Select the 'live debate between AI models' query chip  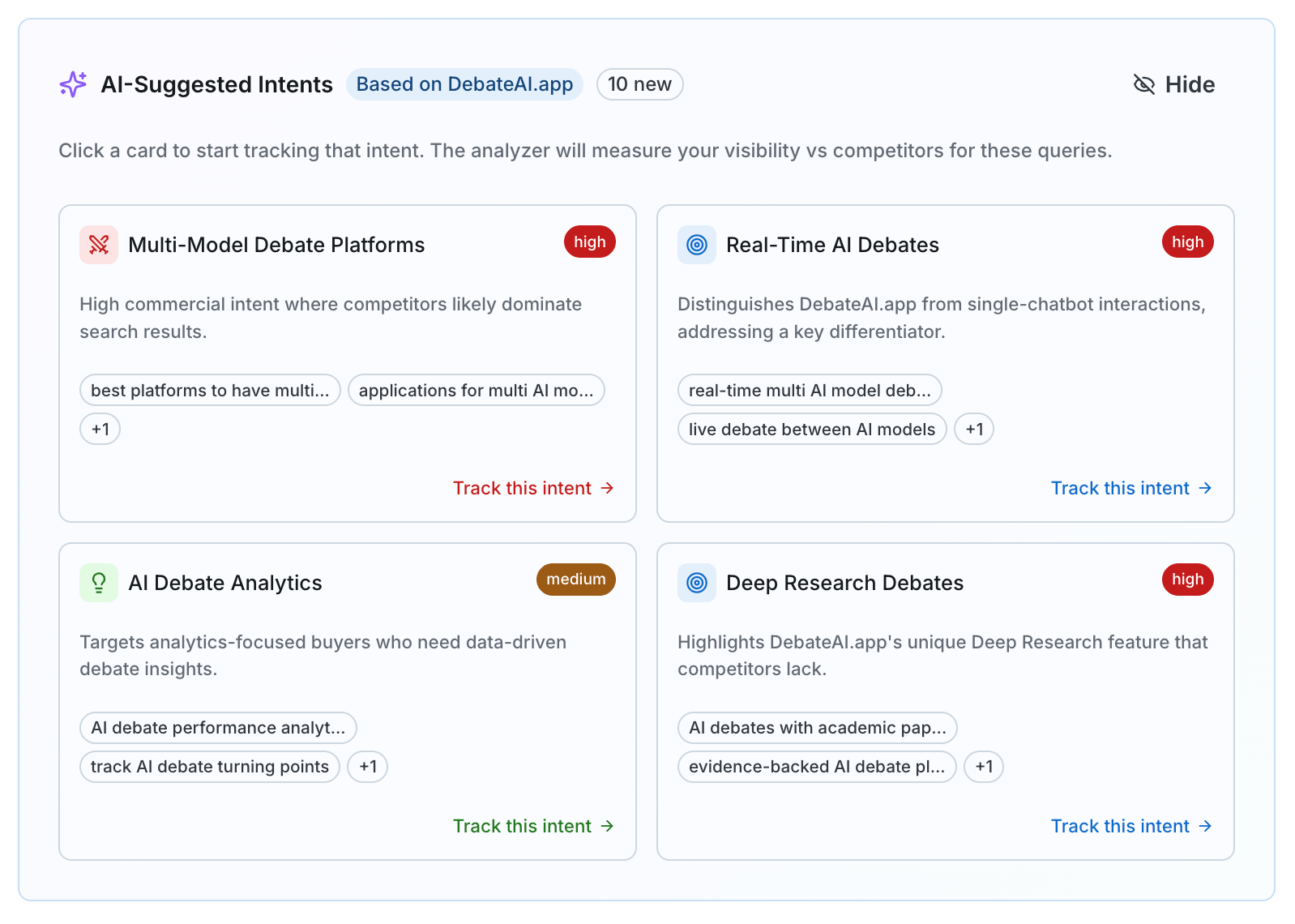pos(811,430)
